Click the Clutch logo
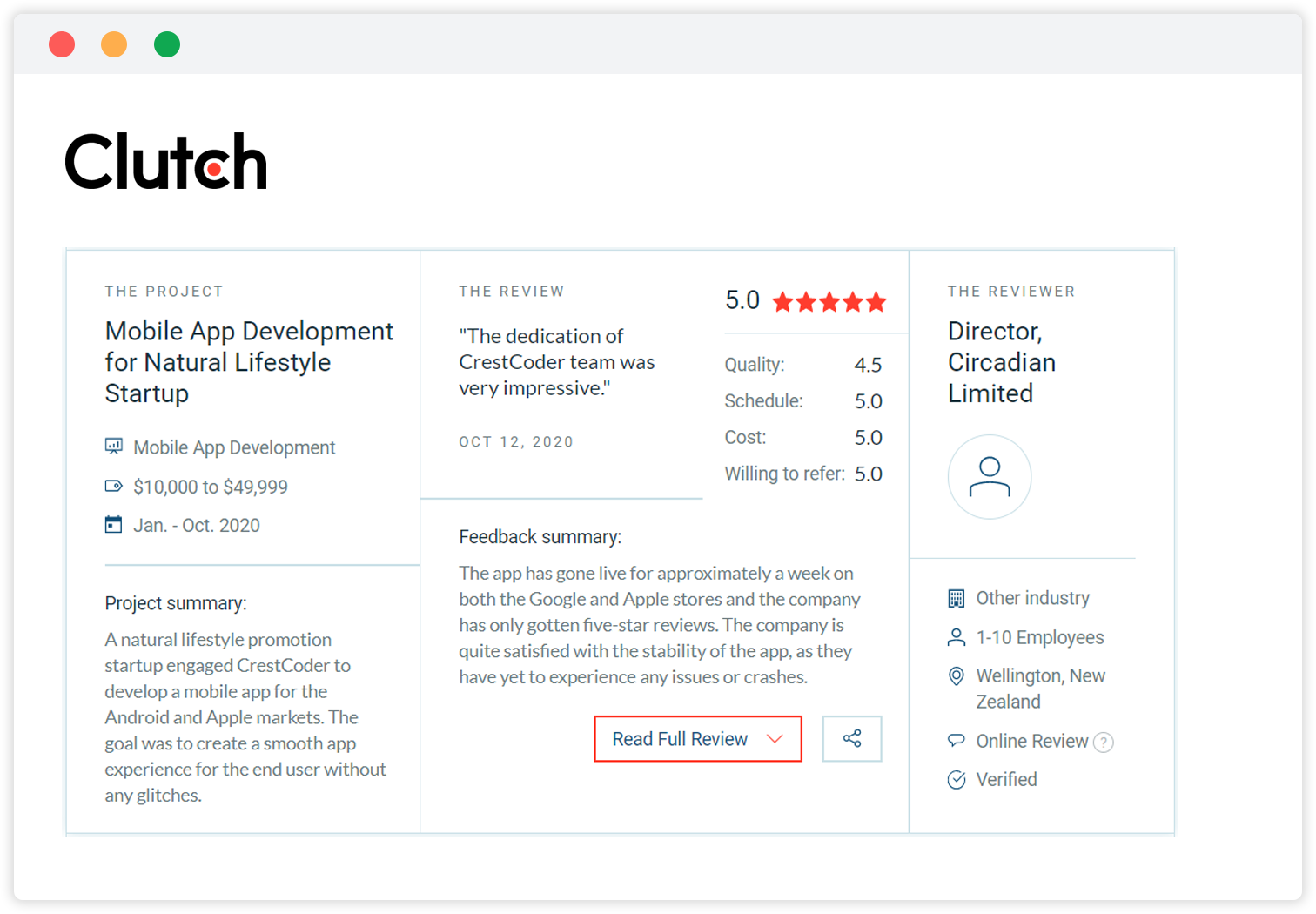This screenshot has width=1316, height=914. click(166, 162)
